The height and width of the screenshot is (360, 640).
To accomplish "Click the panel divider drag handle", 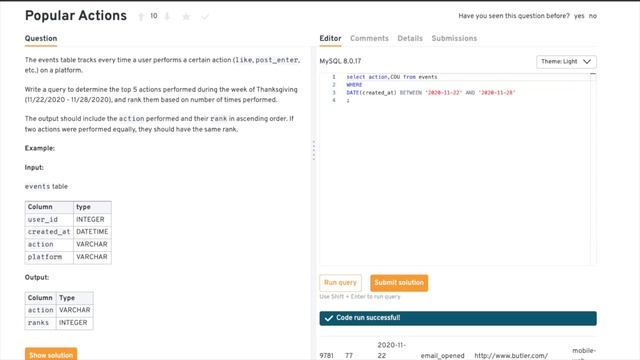I will [x=313, y=150].
